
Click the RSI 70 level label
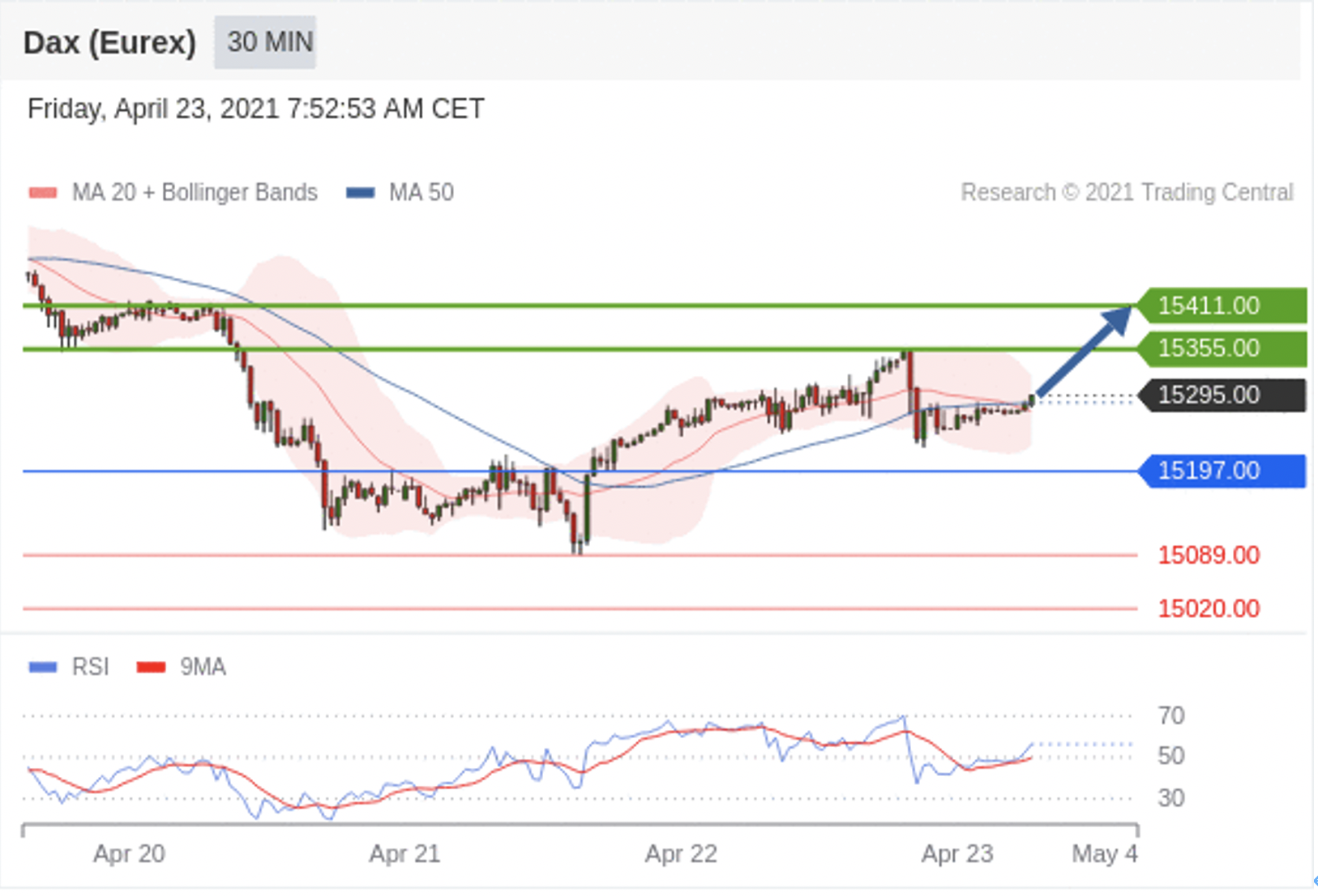(1171, 716)
